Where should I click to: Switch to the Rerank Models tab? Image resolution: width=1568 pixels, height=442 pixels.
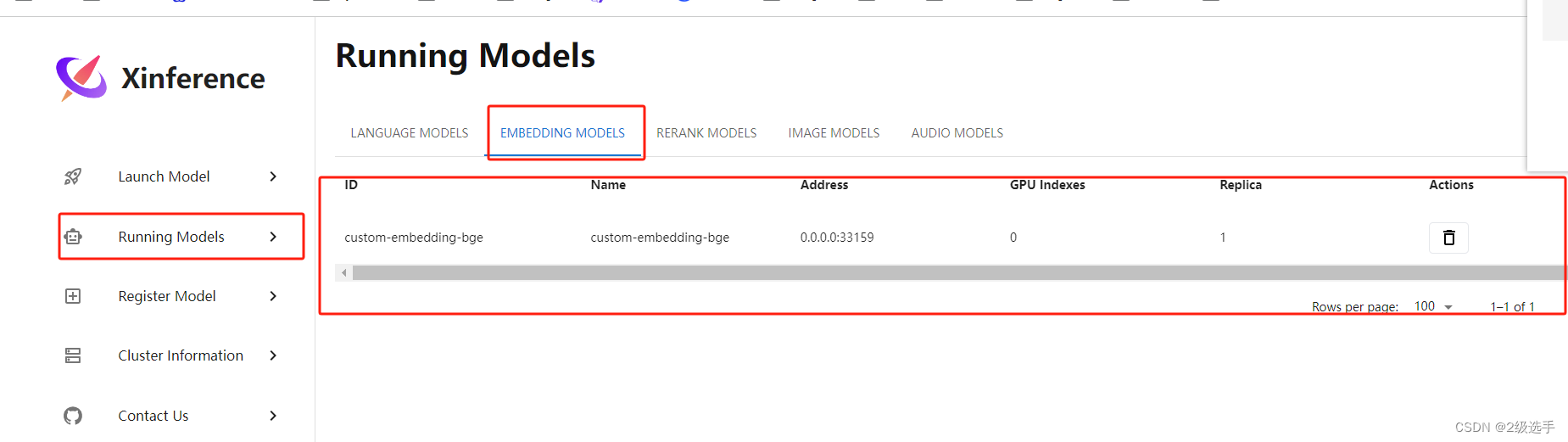tap(706, 133)
